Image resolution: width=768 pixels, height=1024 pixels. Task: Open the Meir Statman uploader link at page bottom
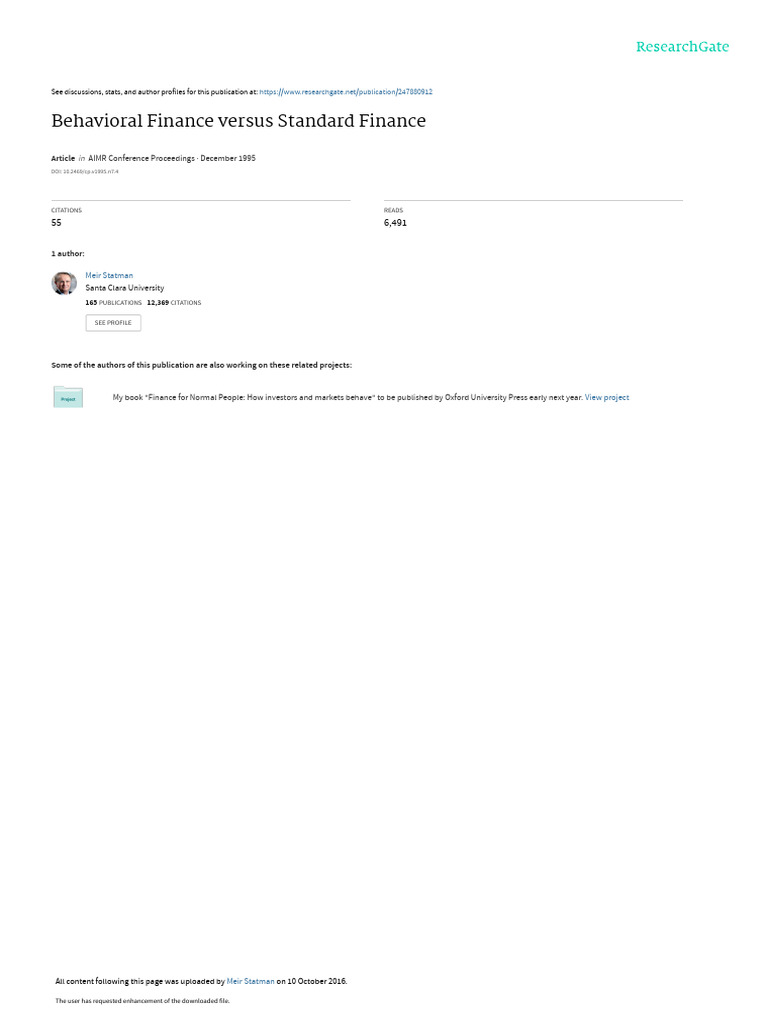tap(250, 981)
